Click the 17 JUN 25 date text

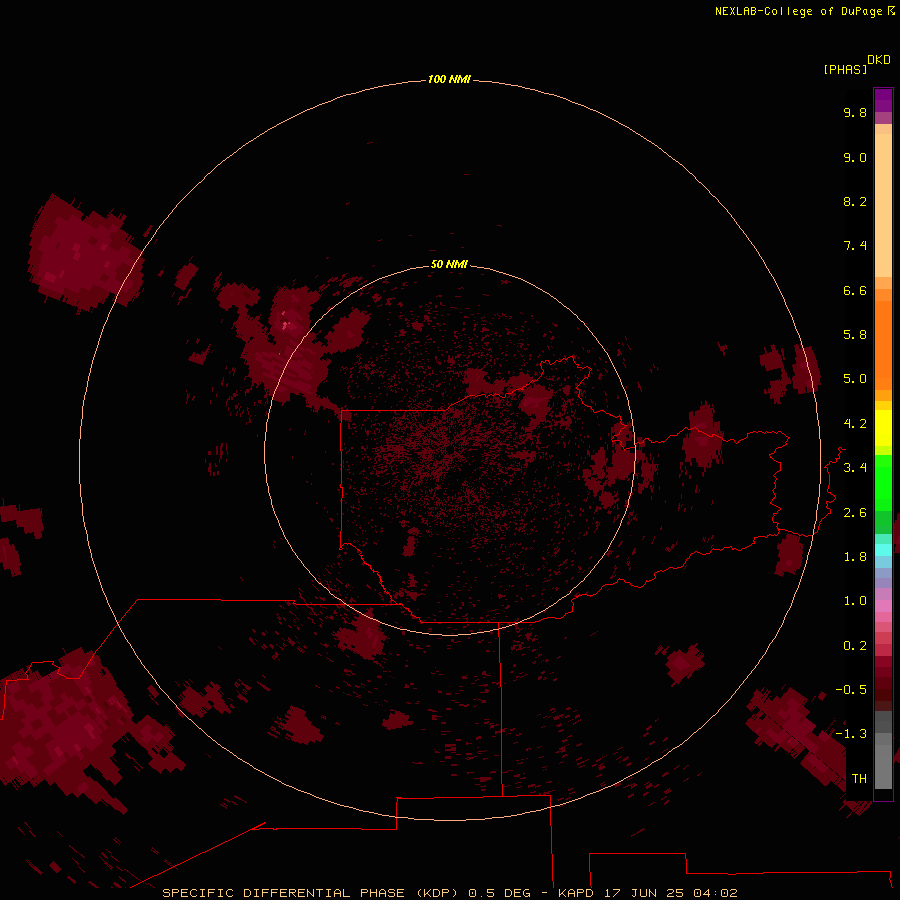tap(643, 893)
